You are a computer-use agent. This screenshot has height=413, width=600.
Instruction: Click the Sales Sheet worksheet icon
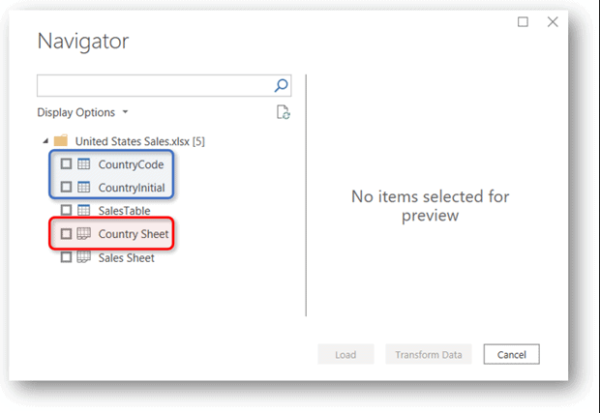coord(84,257)
